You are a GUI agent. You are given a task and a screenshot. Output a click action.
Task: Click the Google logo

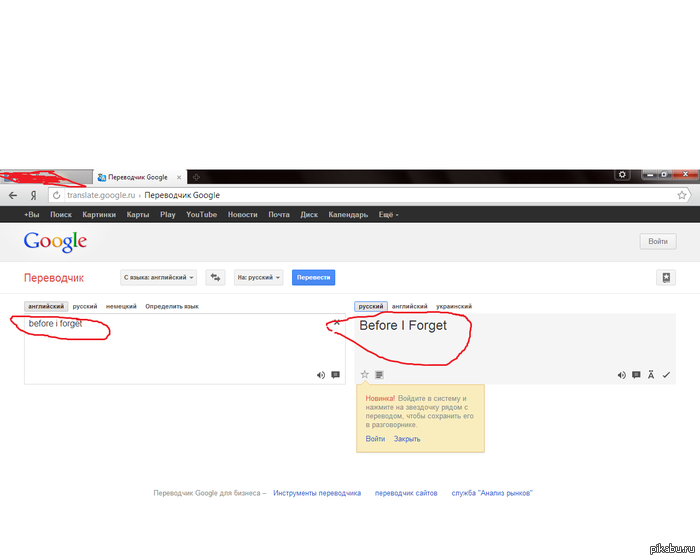tap(55, 242)
